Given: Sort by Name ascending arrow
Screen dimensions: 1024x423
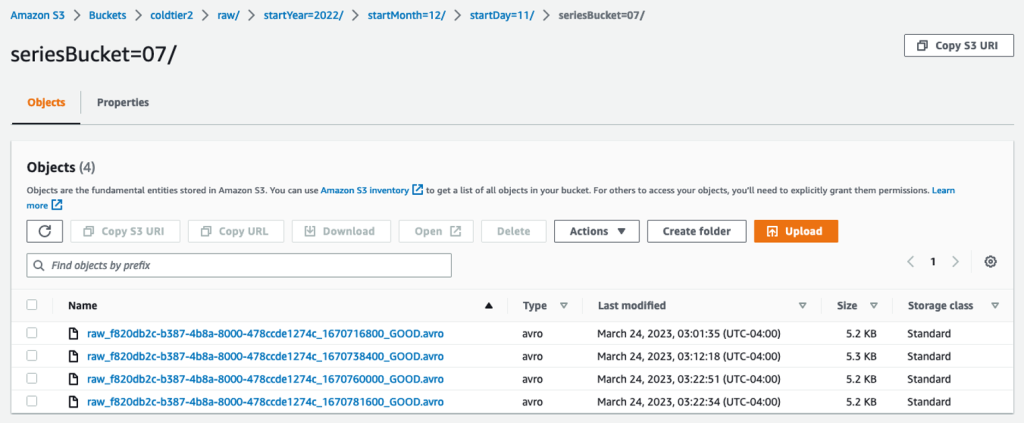Looking at the screenshot, I should click(x=488, y=306).
